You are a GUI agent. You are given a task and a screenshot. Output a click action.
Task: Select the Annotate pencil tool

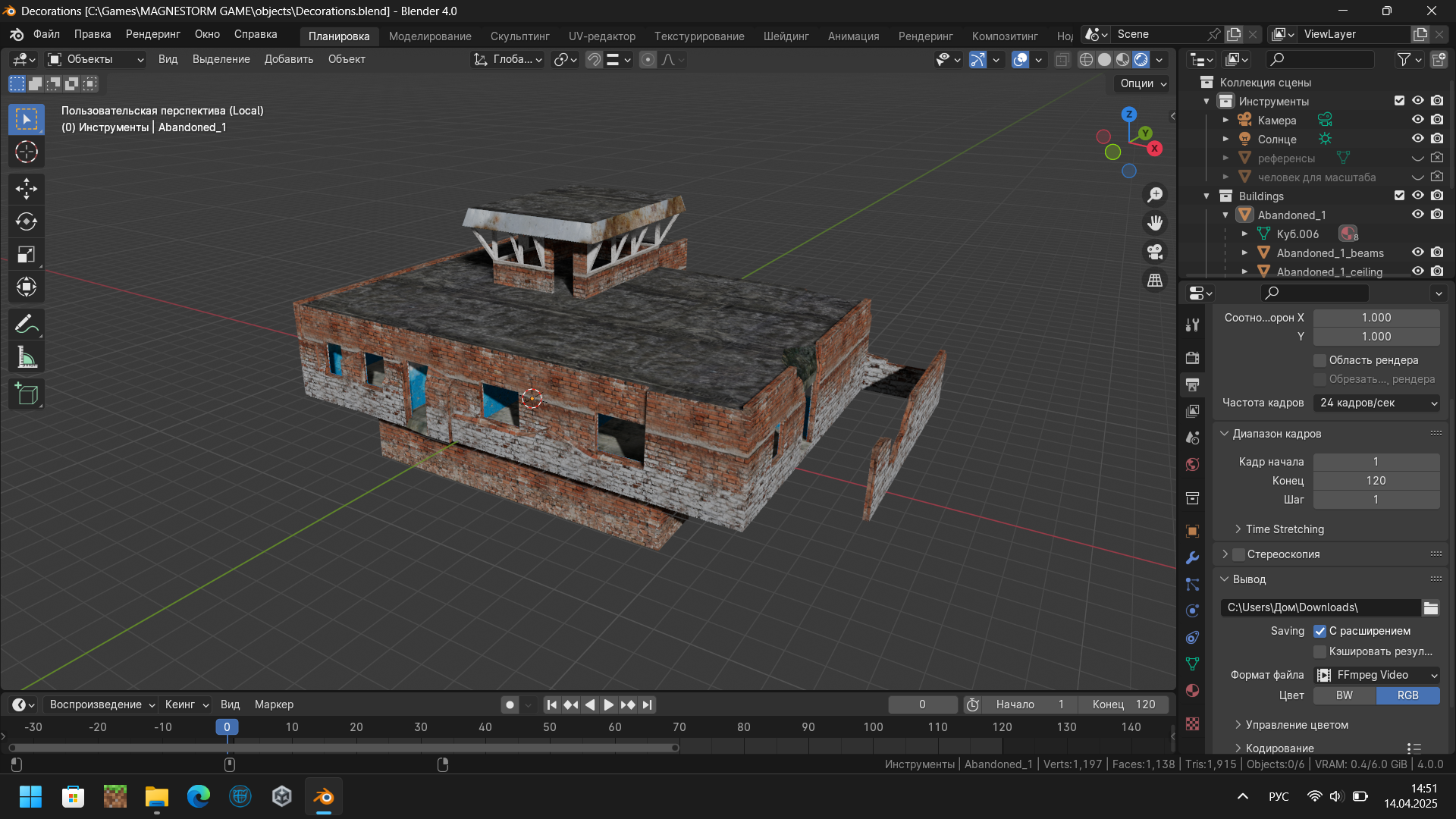pos(27,325)
